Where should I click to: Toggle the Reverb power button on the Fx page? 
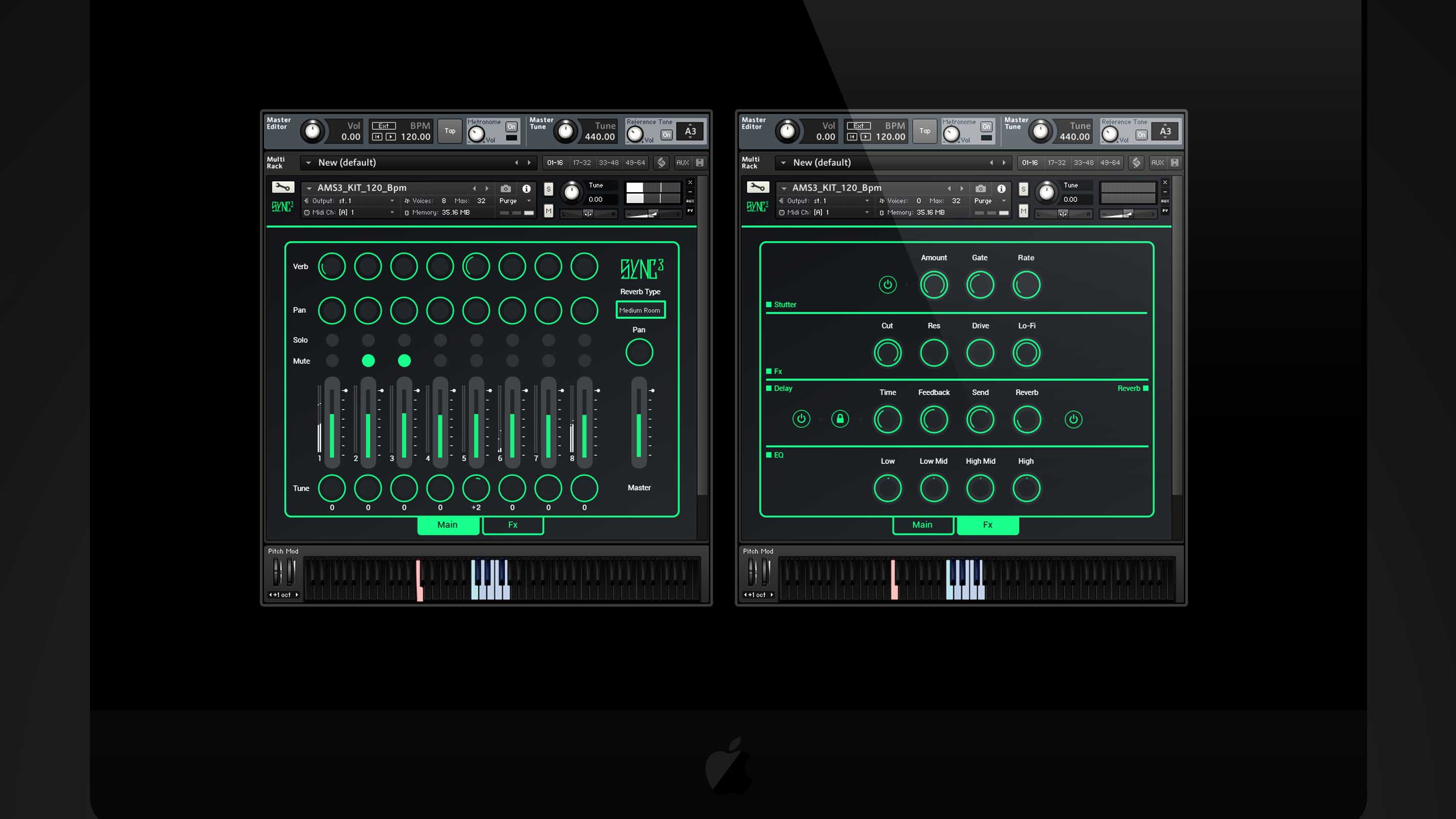pos(1073,419)
